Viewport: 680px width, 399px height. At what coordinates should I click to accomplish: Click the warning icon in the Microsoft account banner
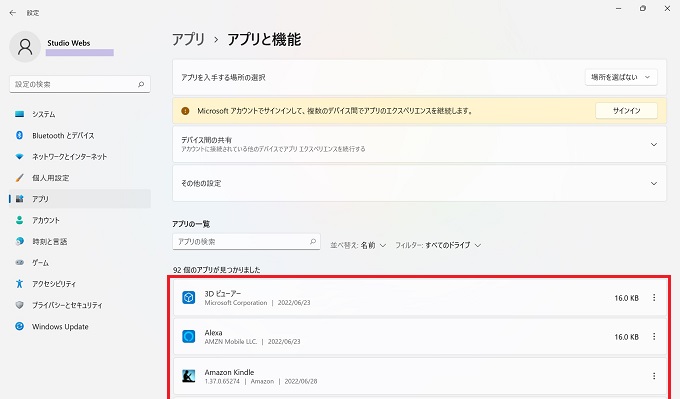pyautogui.click(x=185, y=111)
